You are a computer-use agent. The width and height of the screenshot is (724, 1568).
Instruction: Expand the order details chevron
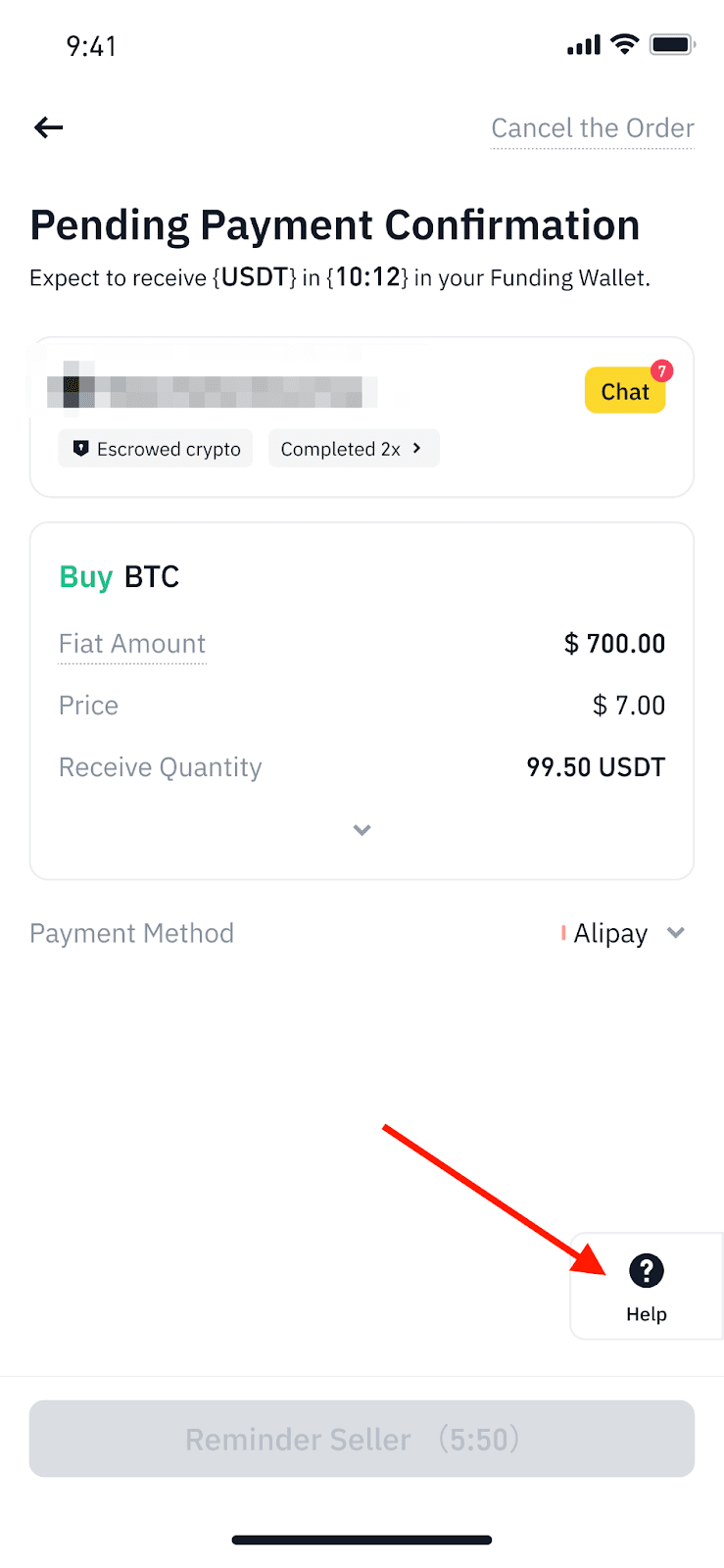(362, 830)
